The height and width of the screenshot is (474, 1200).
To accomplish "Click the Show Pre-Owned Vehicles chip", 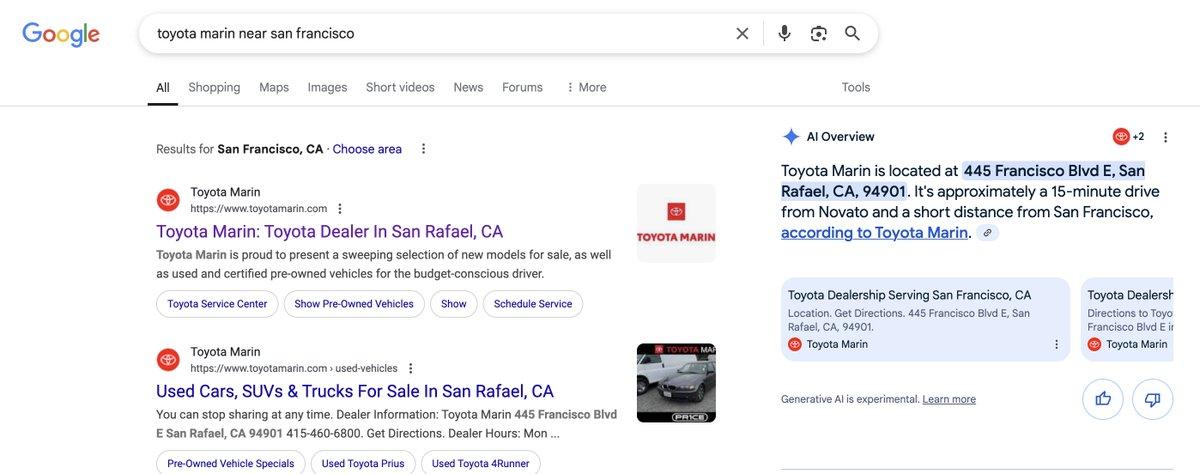I will coord(354,304).
